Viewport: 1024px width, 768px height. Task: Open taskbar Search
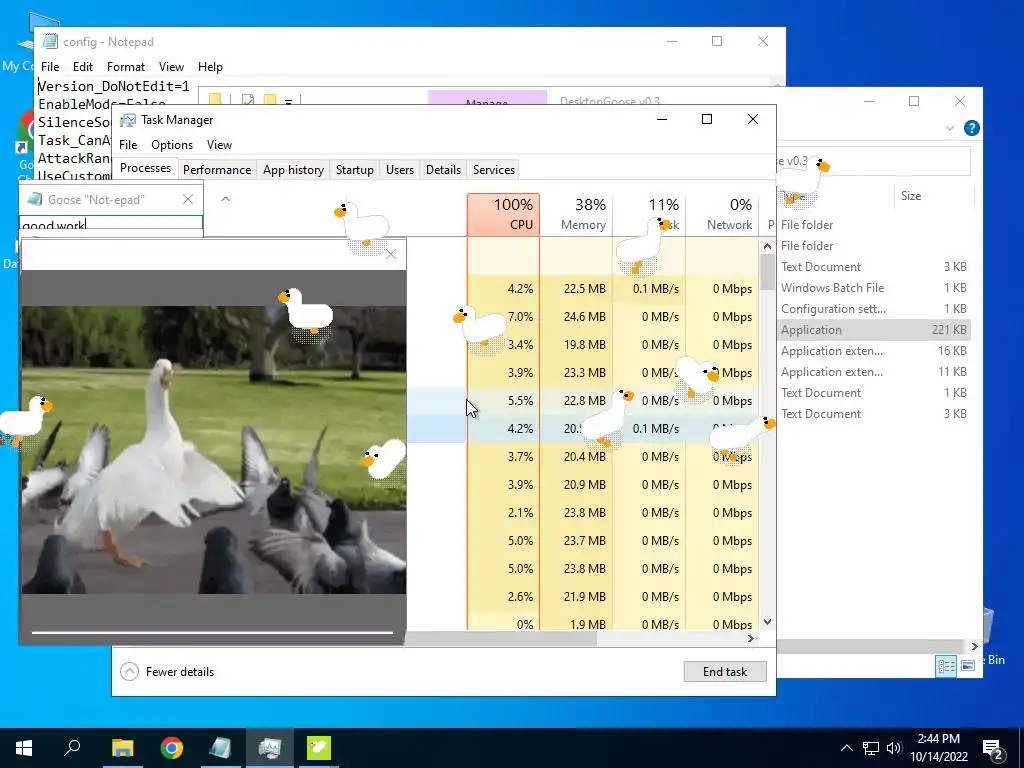72,748
